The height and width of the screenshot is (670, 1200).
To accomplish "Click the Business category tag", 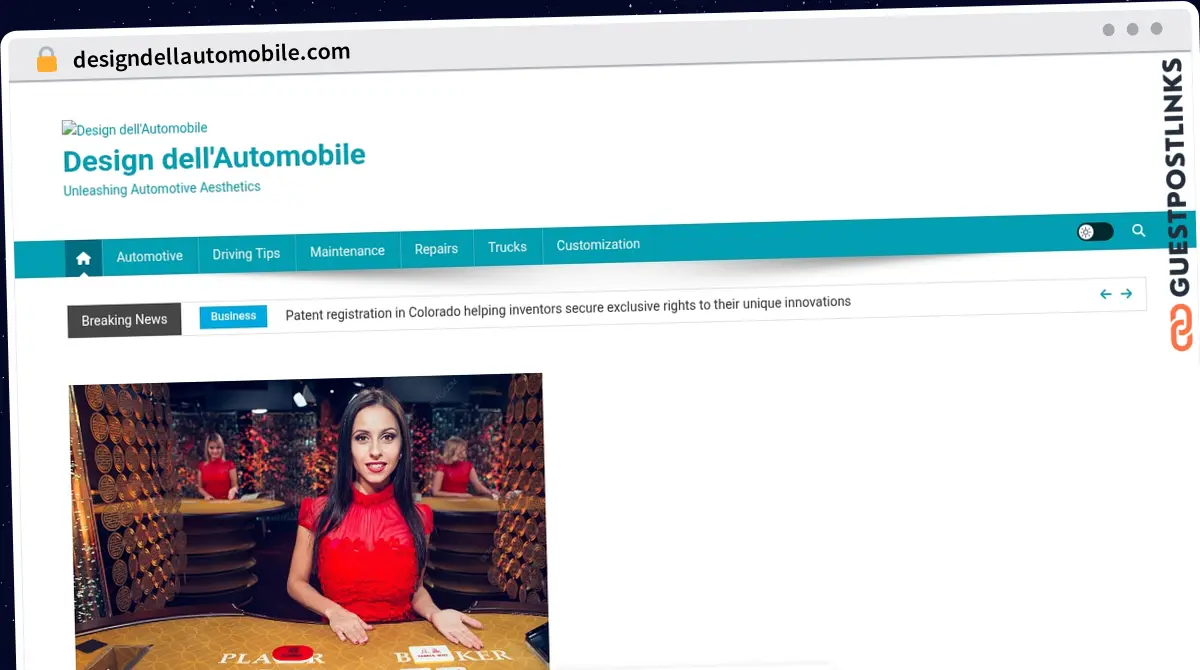I will coord(233,316).
